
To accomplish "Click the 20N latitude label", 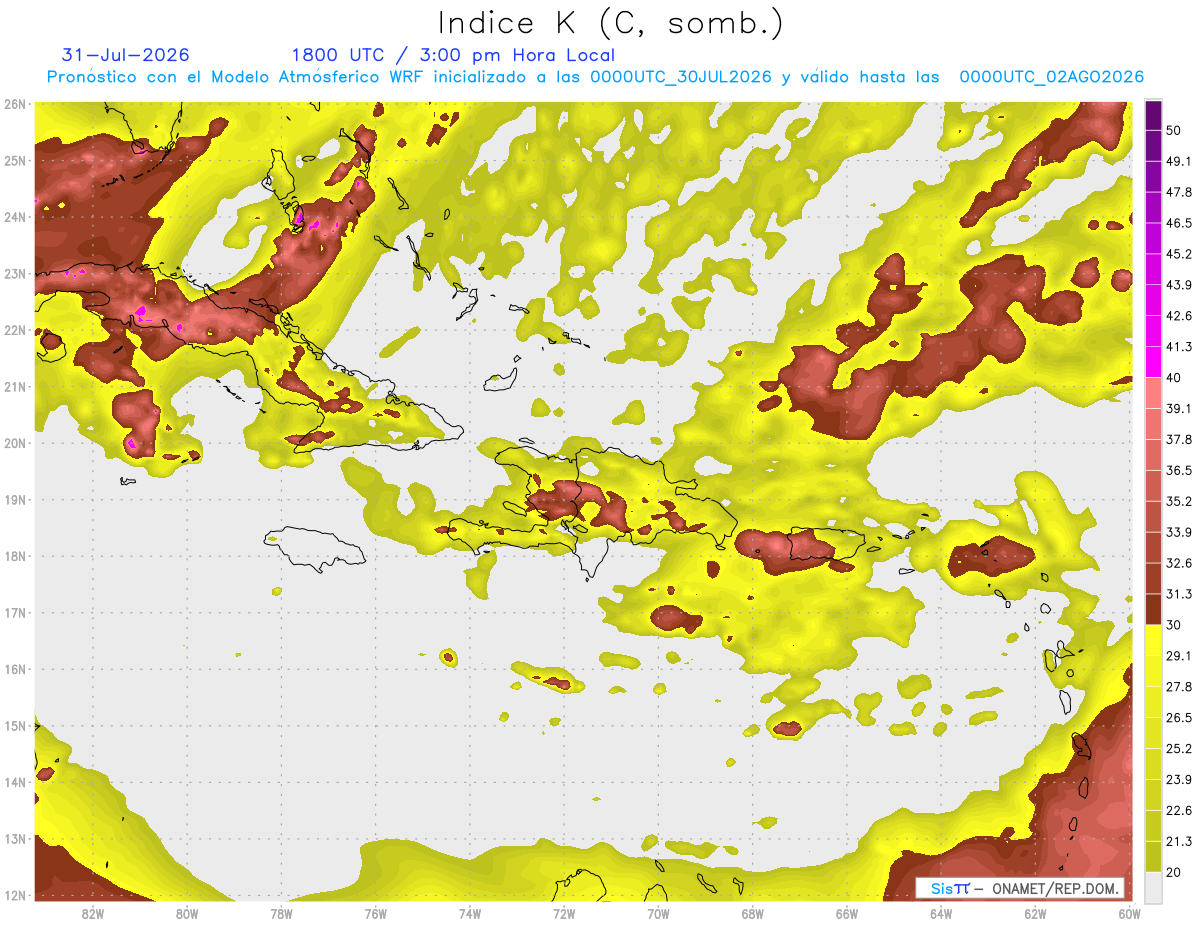I will (14, 443).
